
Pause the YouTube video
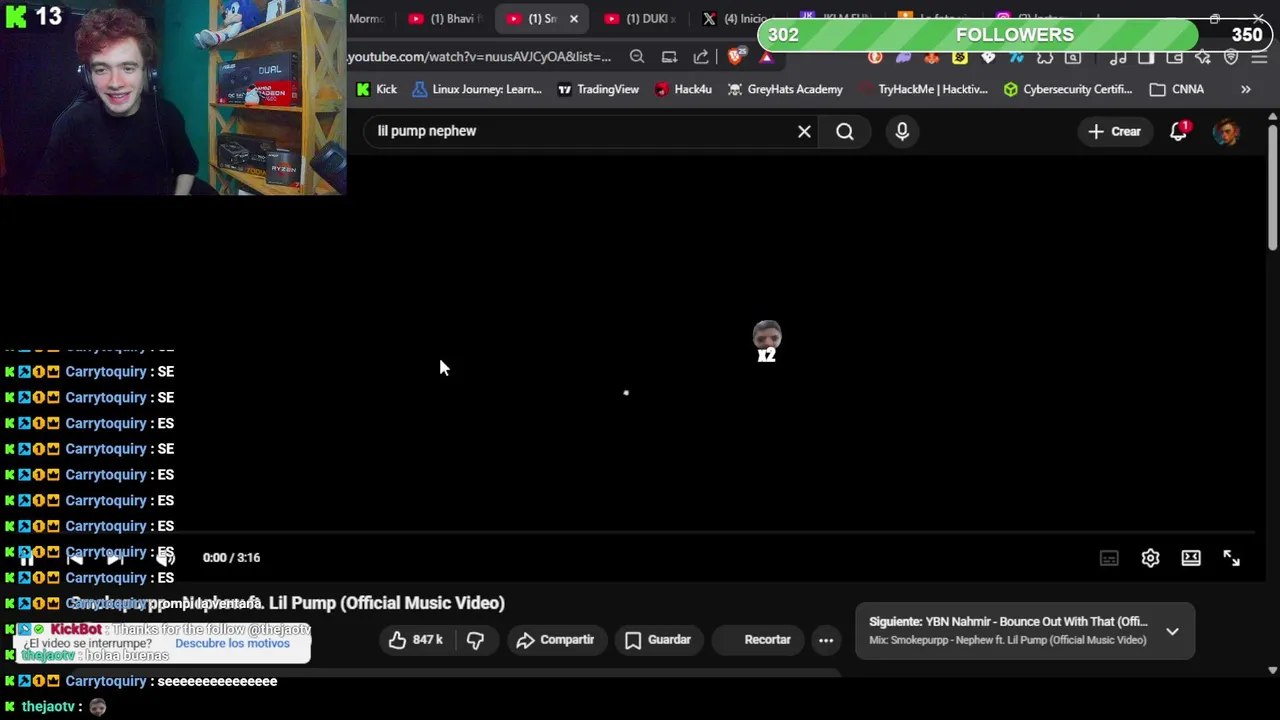[27, 558]
